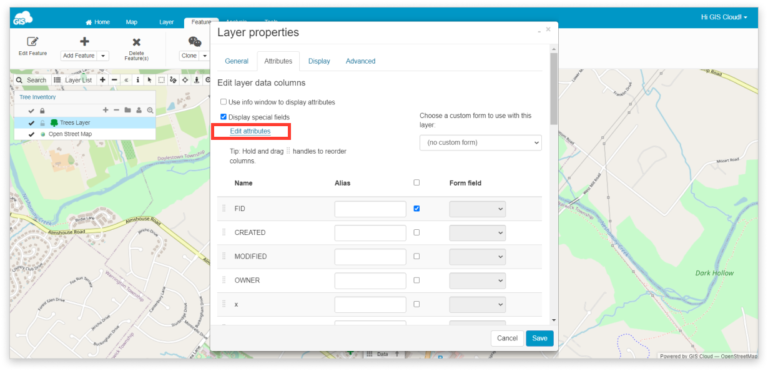Click the dialog vertical scrollbar thumb

(553, 88)
